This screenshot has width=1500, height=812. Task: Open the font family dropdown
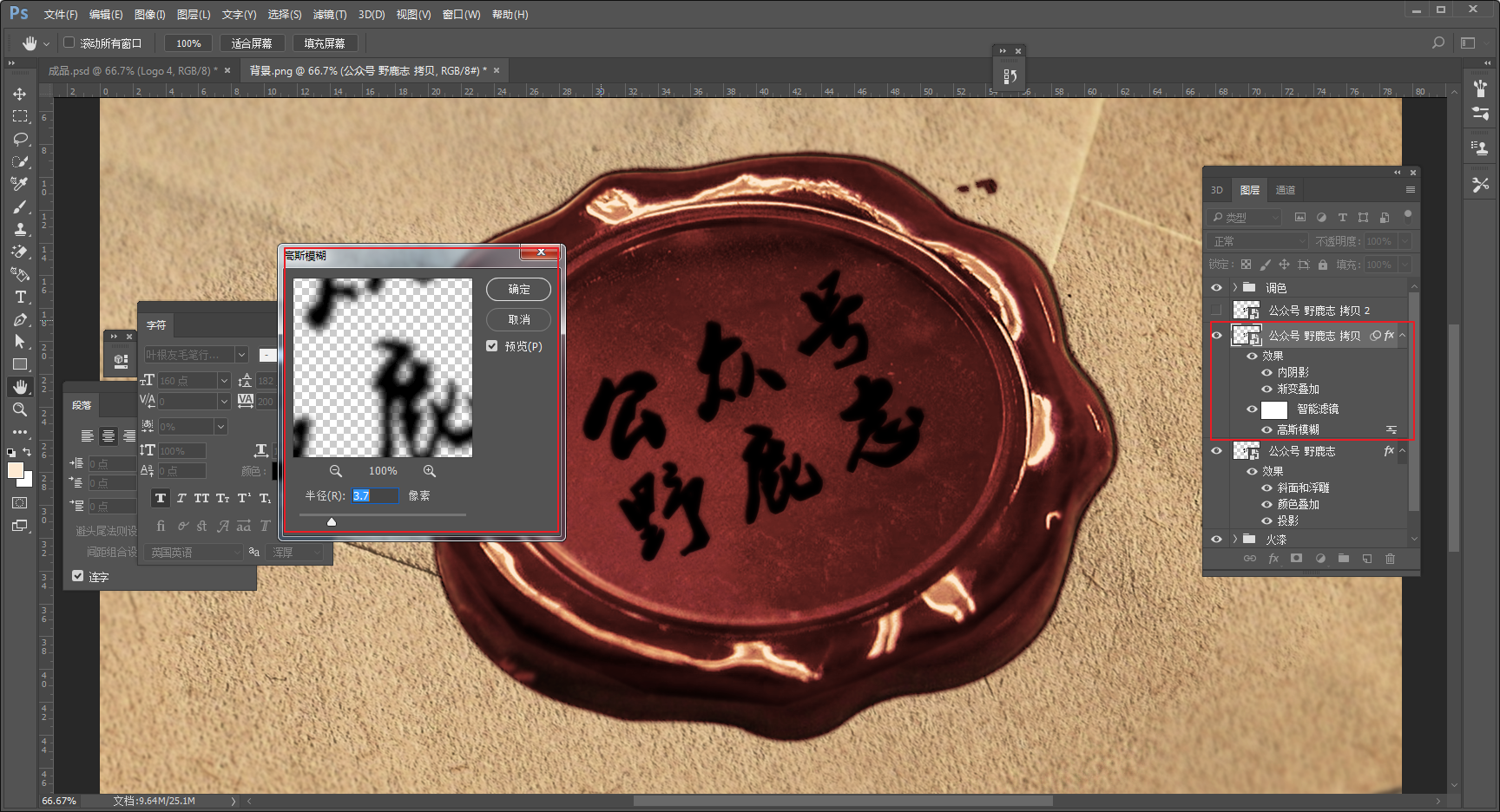[x=242, y=355]
